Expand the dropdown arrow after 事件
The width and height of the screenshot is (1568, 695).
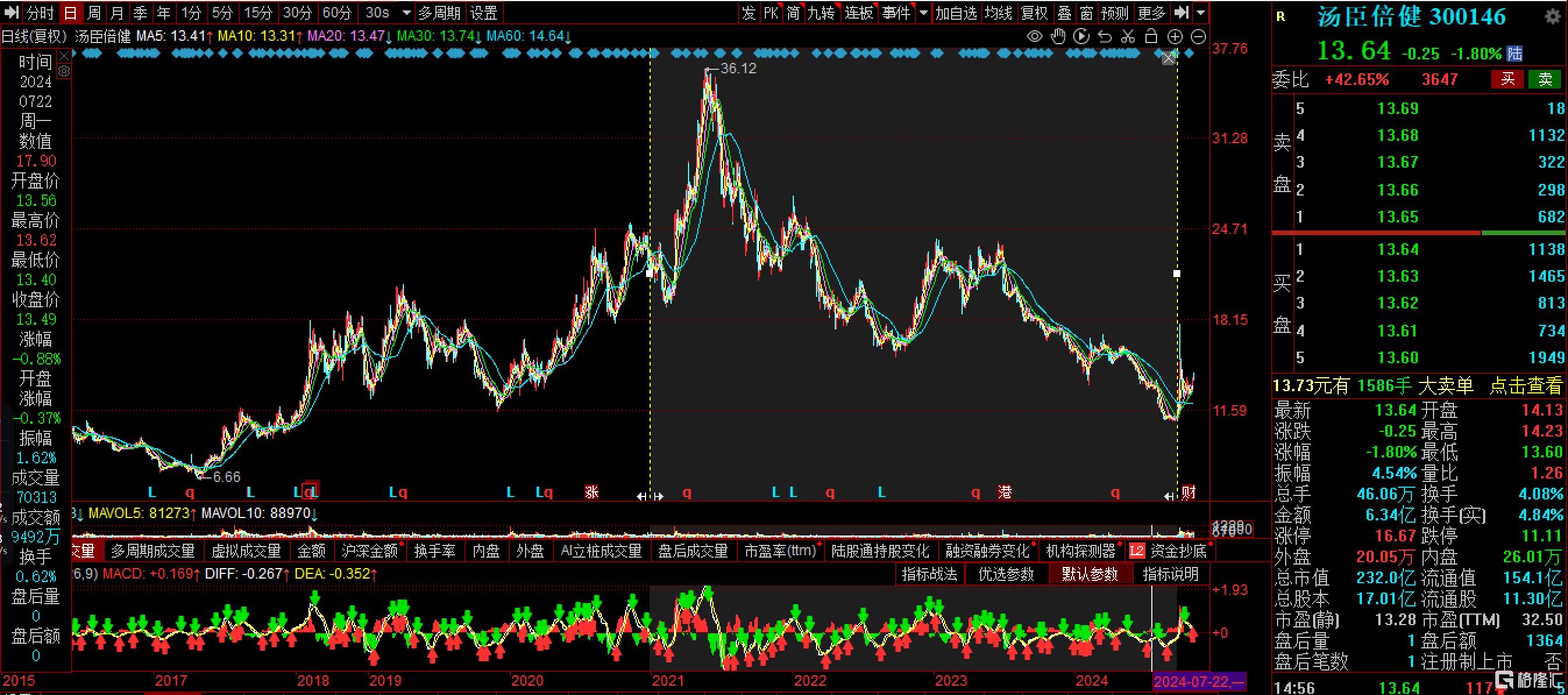[x=923, y=13]
